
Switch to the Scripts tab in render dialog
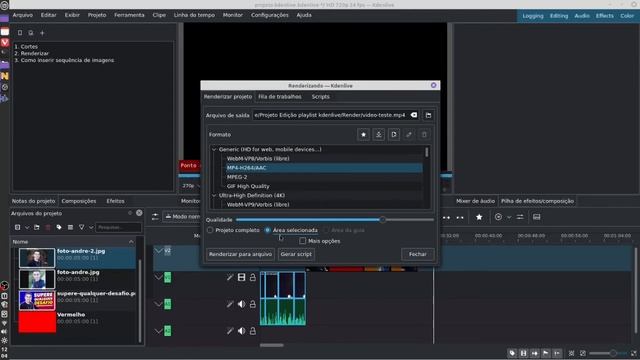(x=320, y=97)
